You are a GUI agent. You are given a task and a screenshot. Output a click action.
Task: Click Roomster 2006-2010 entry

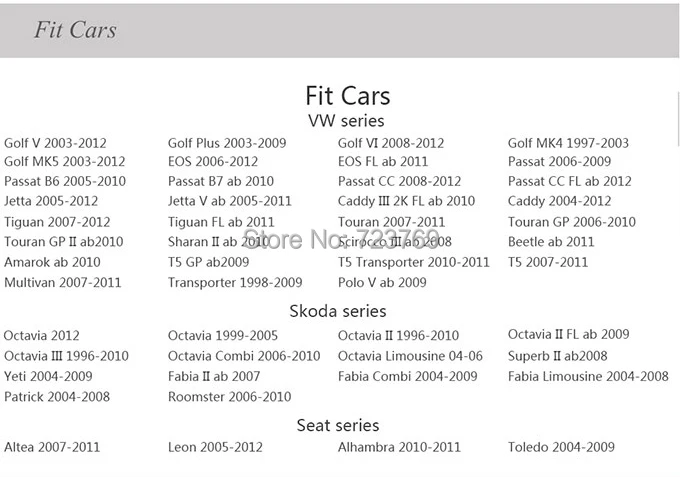[230, 397]
